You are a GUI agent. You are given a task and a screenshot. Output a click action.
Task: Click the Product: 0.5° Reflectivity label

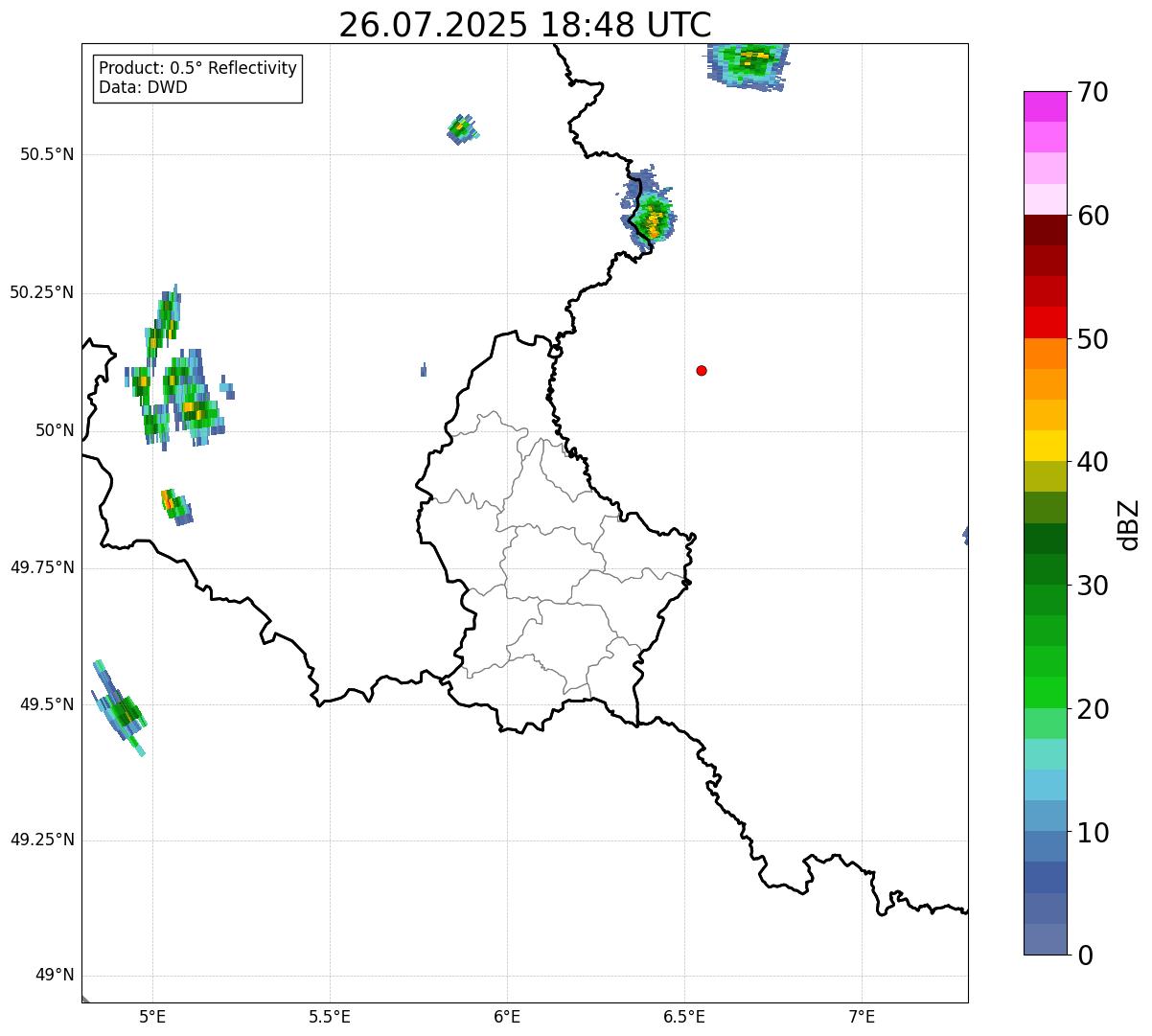pos(198,68)
